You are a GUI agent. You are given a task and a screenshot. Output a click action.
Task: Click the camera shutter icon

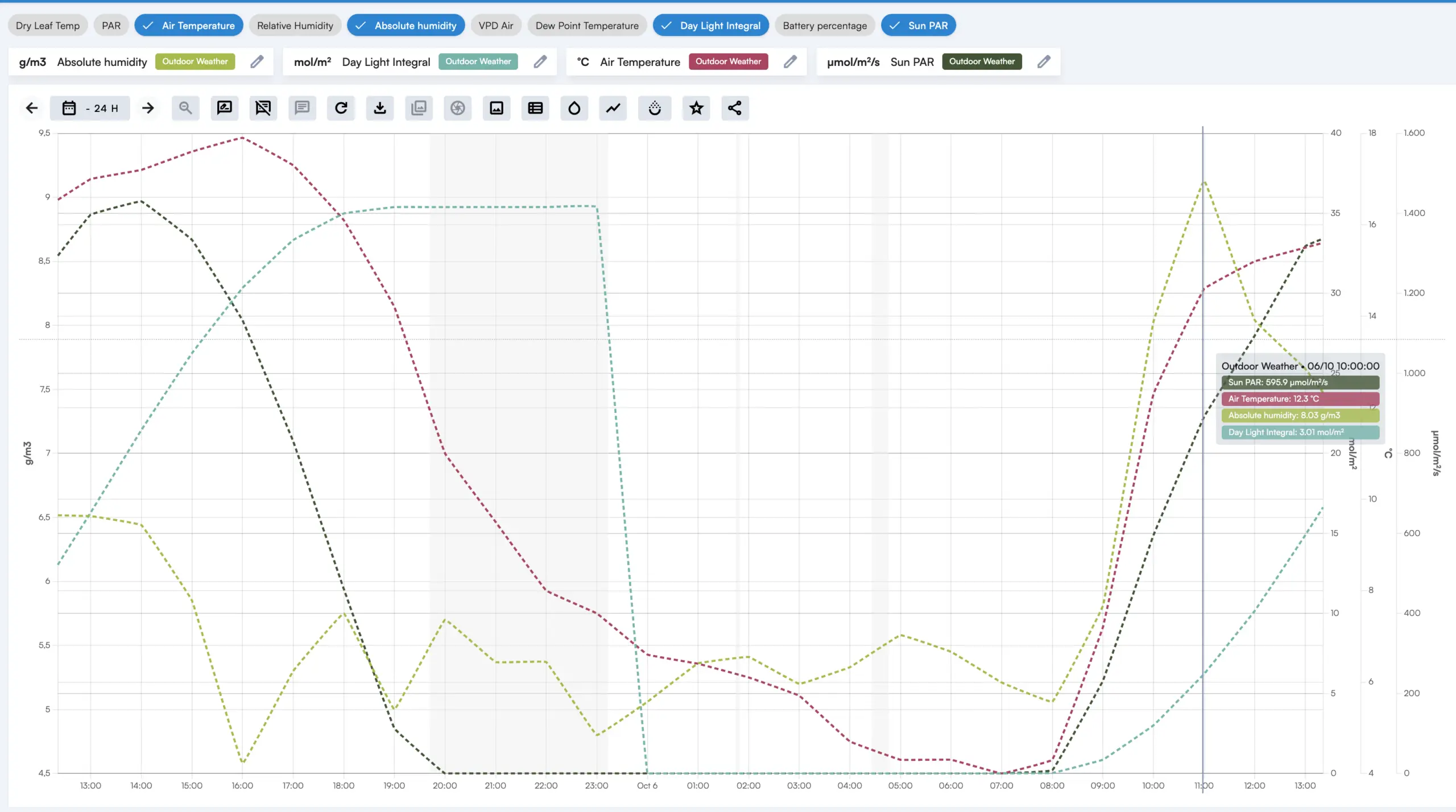click(x=458, y=108)
